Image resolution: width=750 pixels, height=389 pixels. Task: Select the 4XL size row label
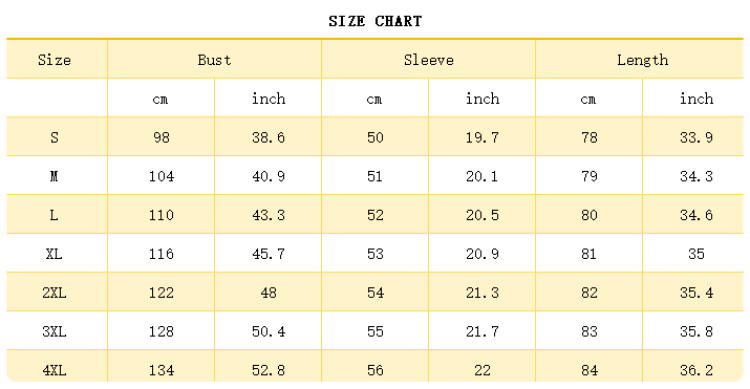54,370
